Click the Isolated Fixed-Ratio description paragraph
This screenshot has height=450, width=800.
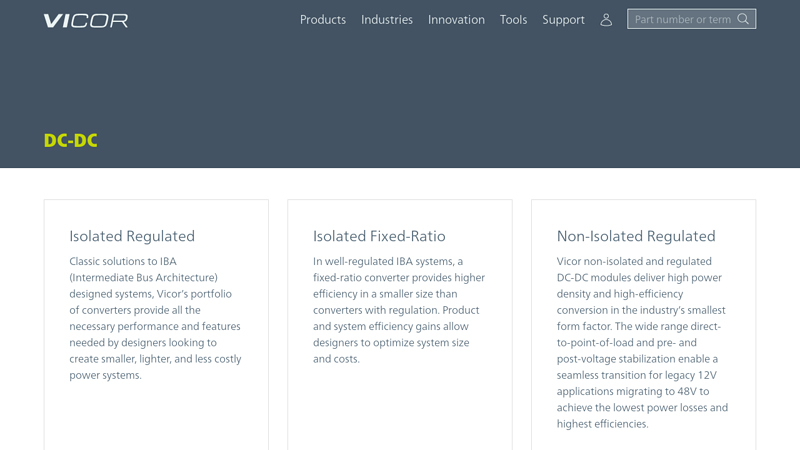399,310
